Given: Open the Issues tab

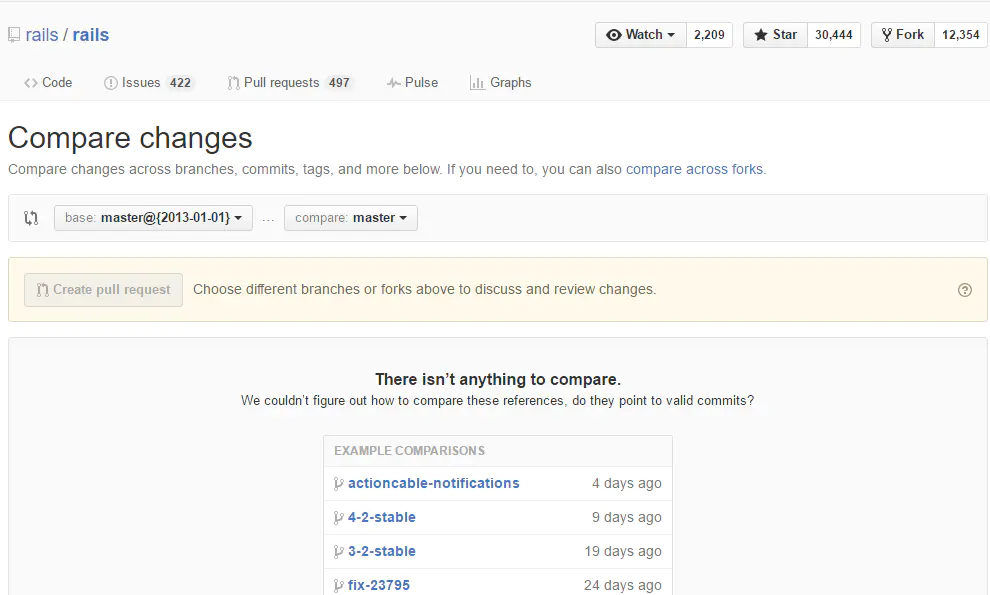Looking at the screenshot, I should pyautogui.click(x=148, y=83).
